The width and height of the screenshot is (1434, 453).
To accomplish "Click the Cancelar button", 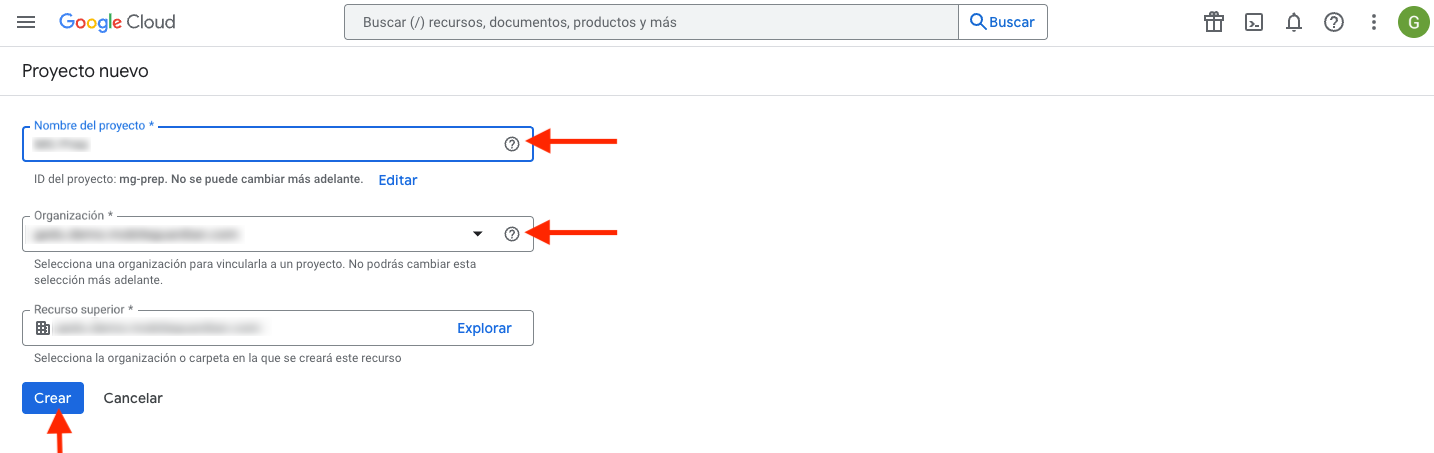I will 133,398.
